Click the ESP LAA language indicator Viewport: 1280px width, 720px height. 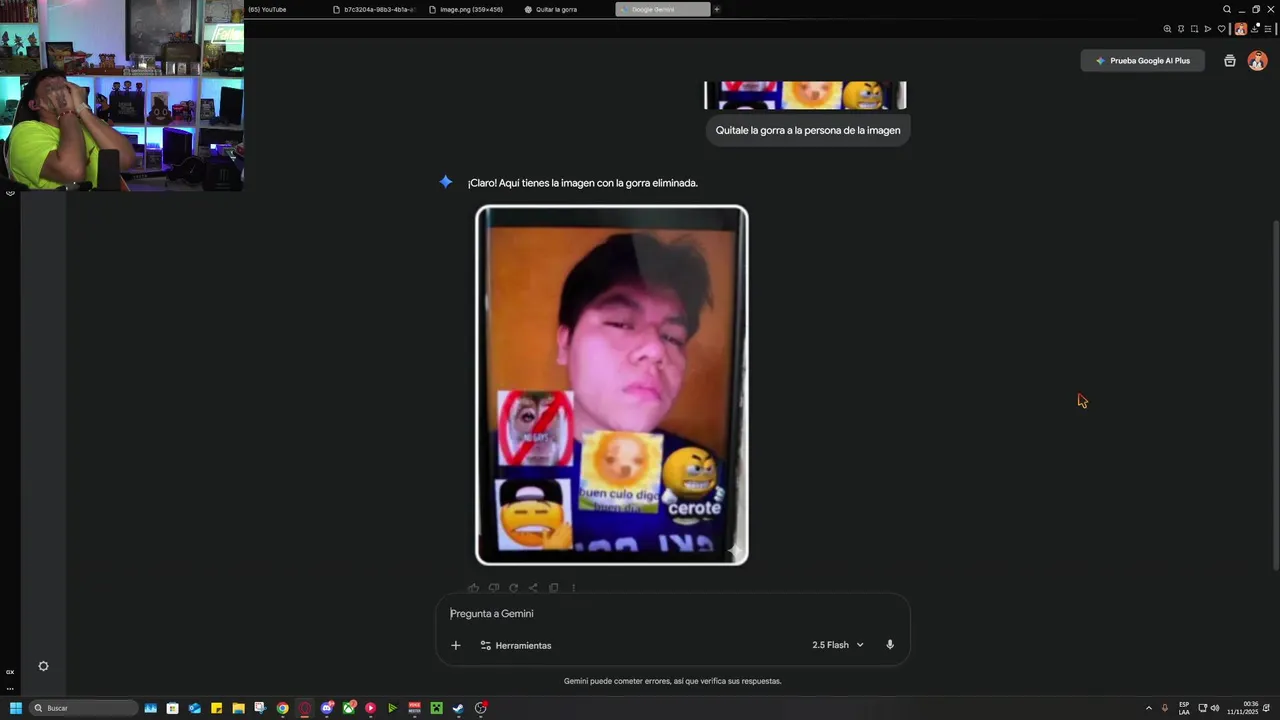[x=1184, y=708]
